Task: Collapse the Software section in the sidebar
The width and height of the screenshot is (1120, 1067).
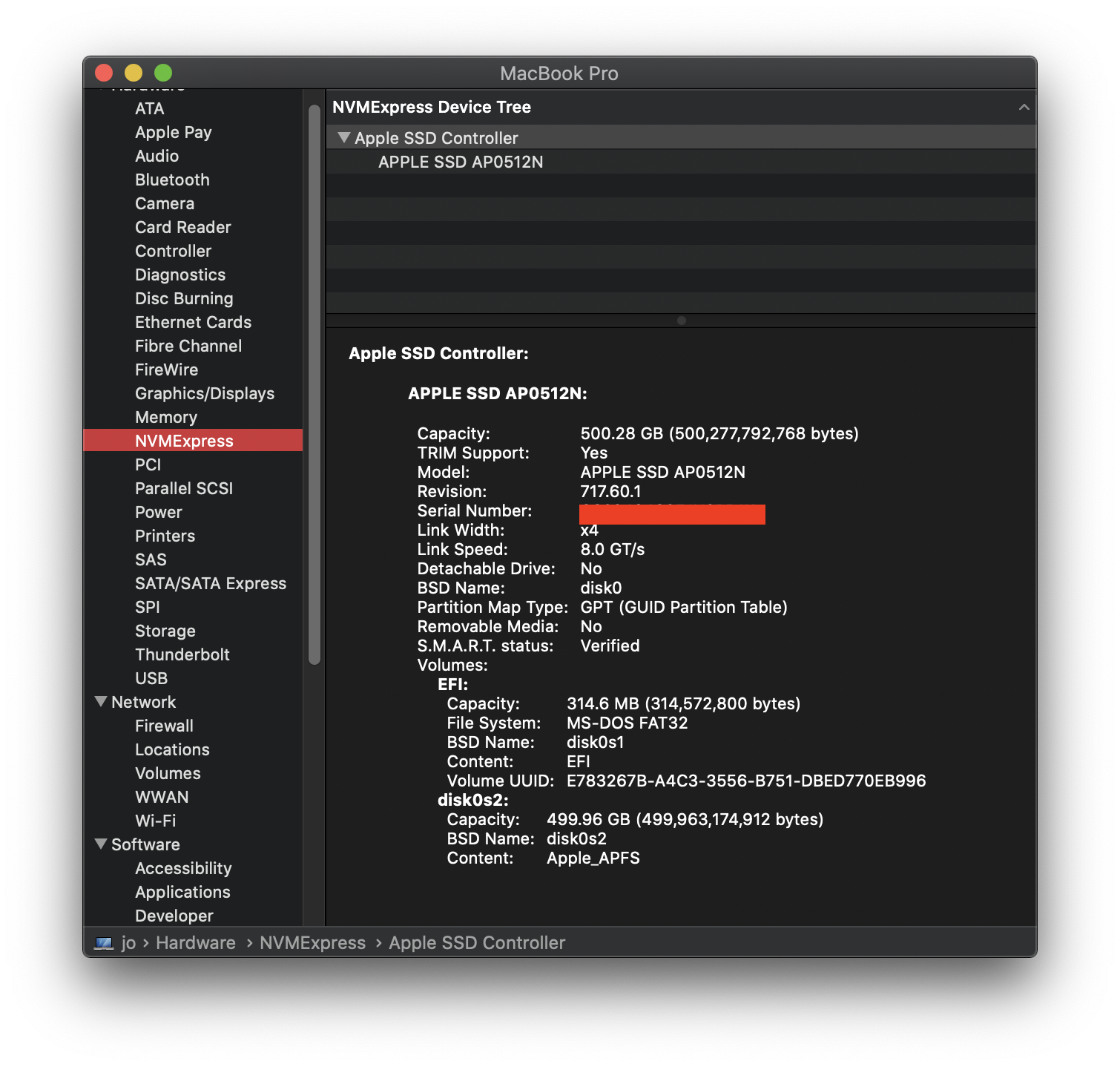Action: (x=102, y=844)
